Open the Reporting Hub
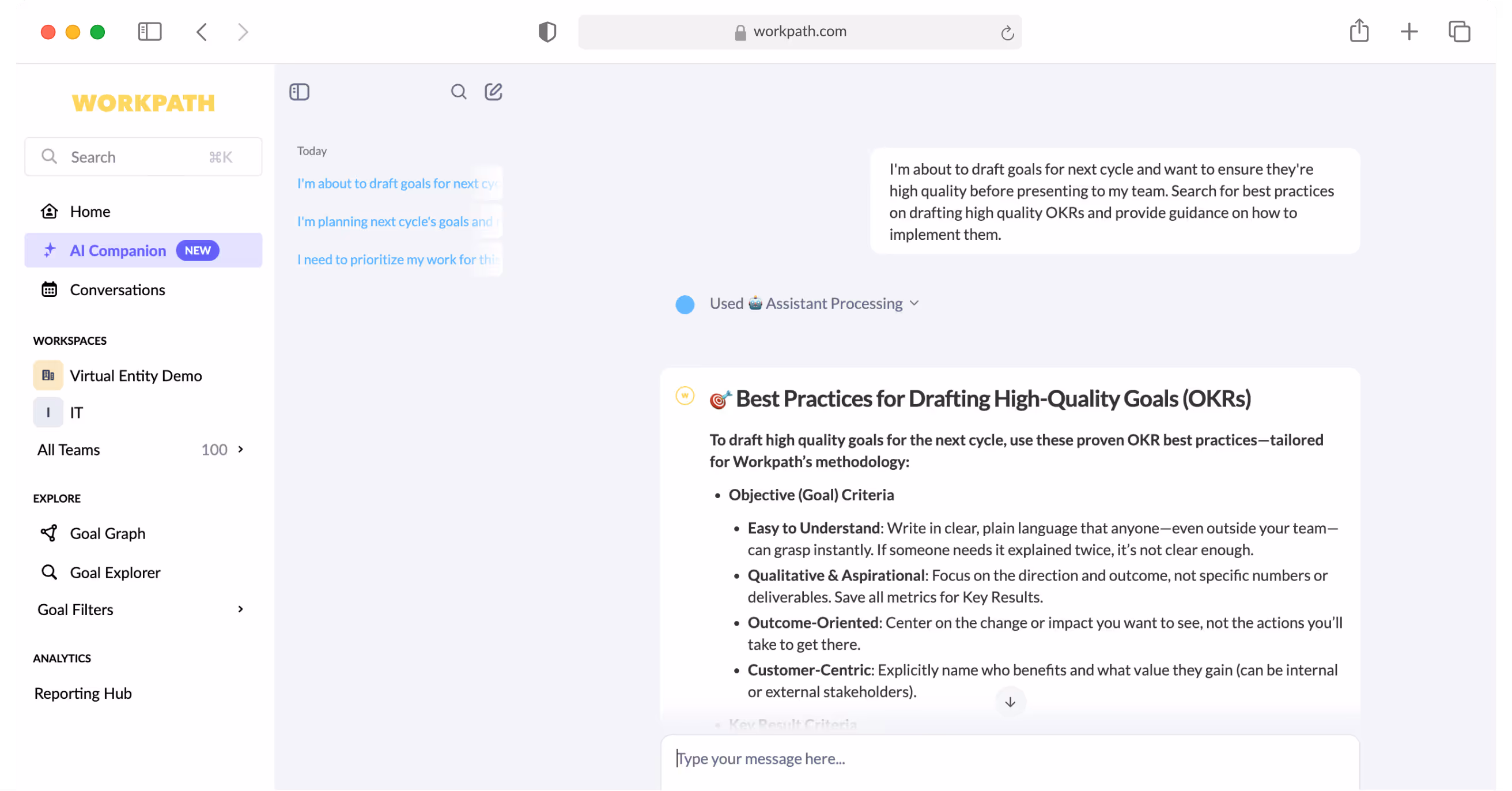1512x791 pixels. 83,693
